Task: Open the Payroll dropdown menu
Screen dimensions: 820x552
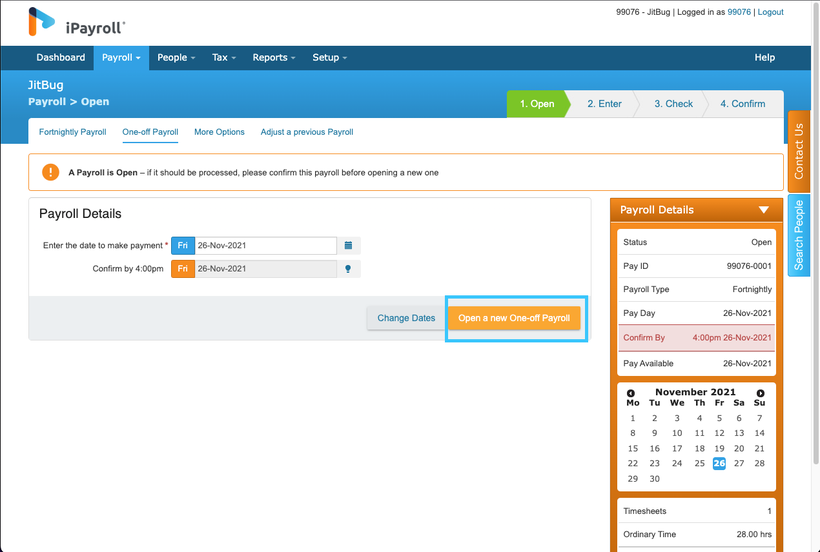Action: click(x=121, y=58)
